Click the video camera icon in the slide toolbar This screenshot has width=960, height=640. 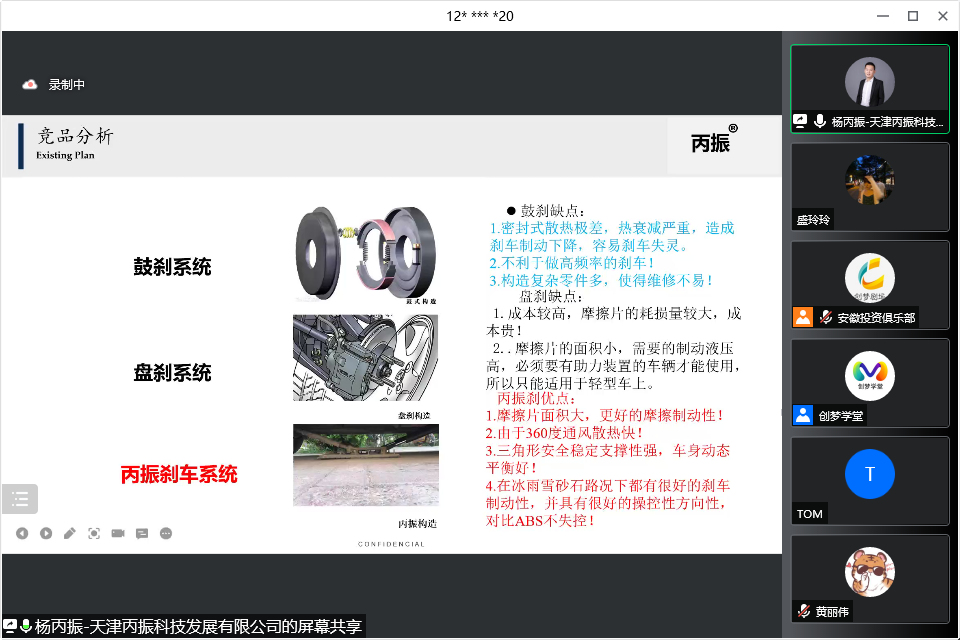coord(118,533)
